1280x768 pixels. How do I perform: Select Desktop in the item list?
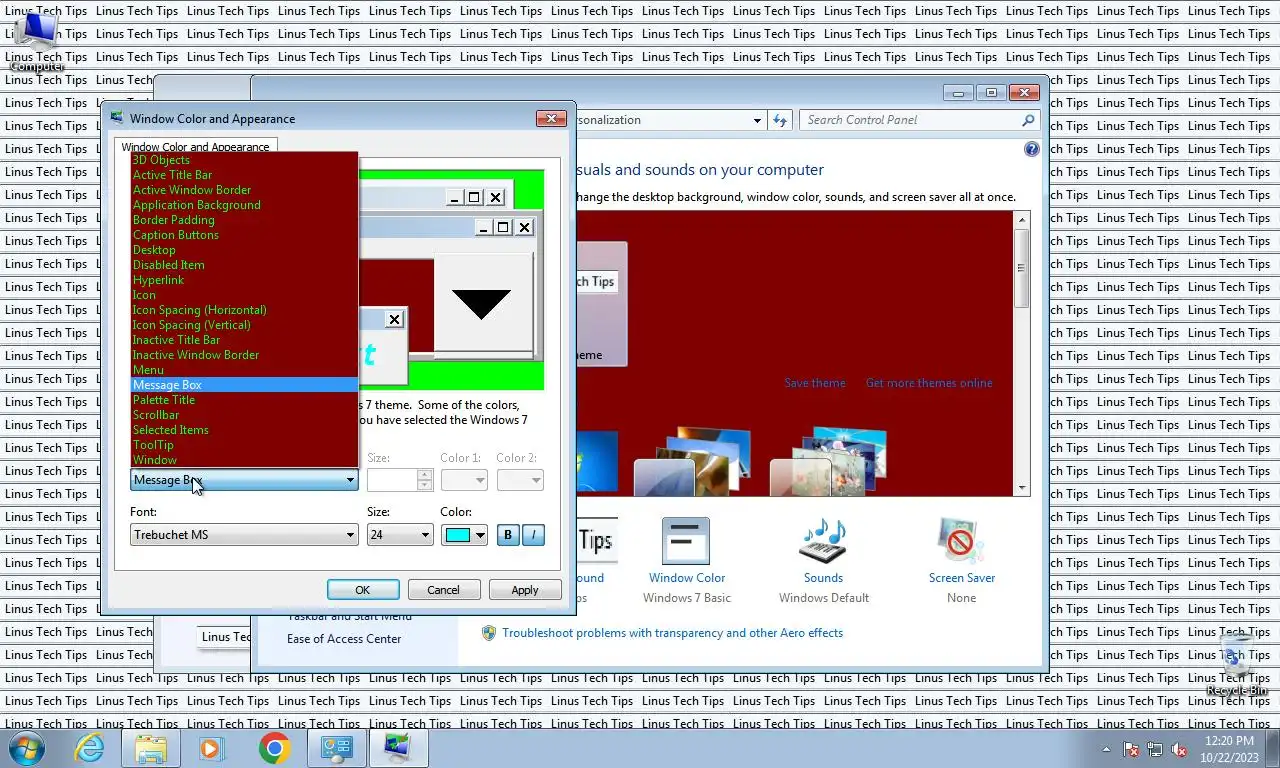click(244, 250)
